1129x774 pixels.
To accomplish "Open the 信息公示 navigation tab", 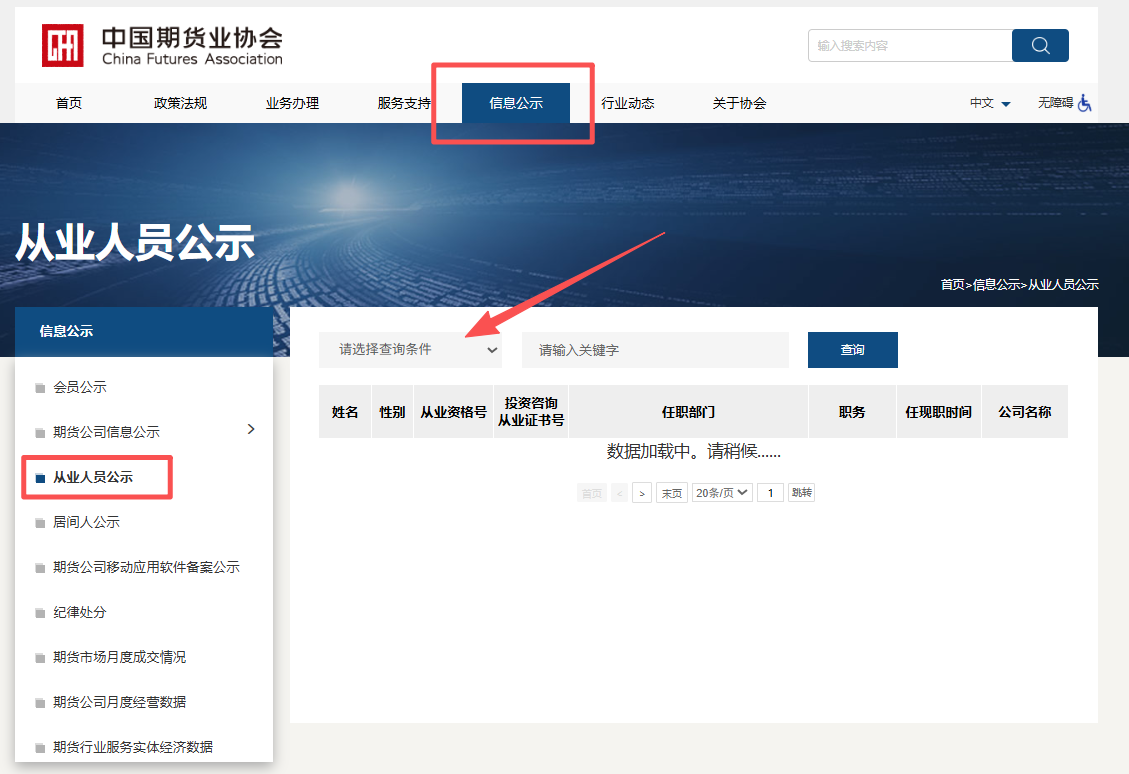I will click(516, 103).
